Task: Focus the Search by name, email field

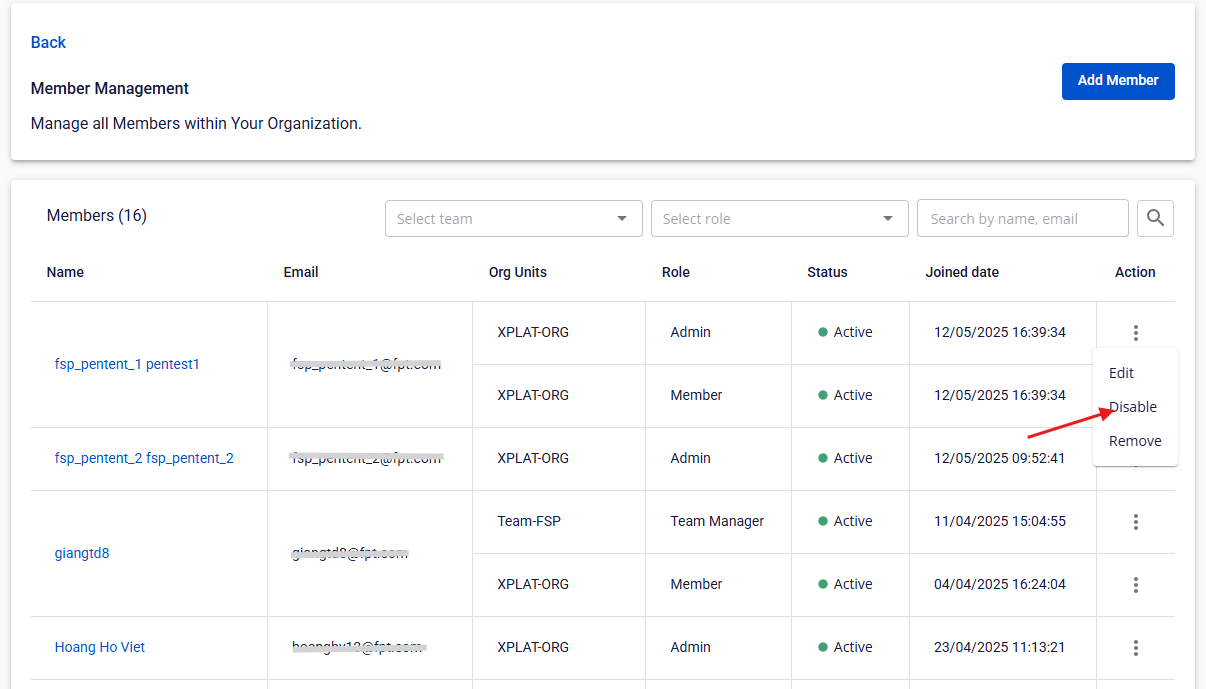Action: click(1022, 219)
